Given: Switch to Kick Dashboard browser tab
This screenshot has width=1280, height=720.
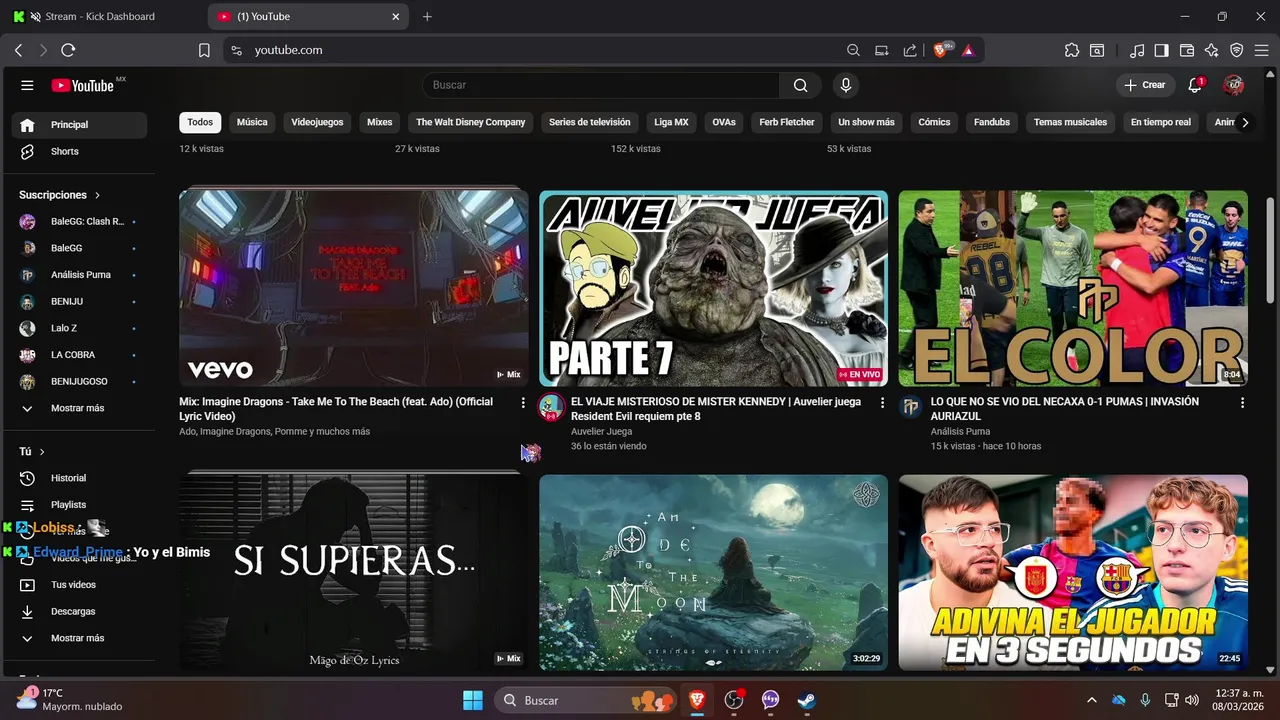Looking at the screenshot, I should [100, 16].
